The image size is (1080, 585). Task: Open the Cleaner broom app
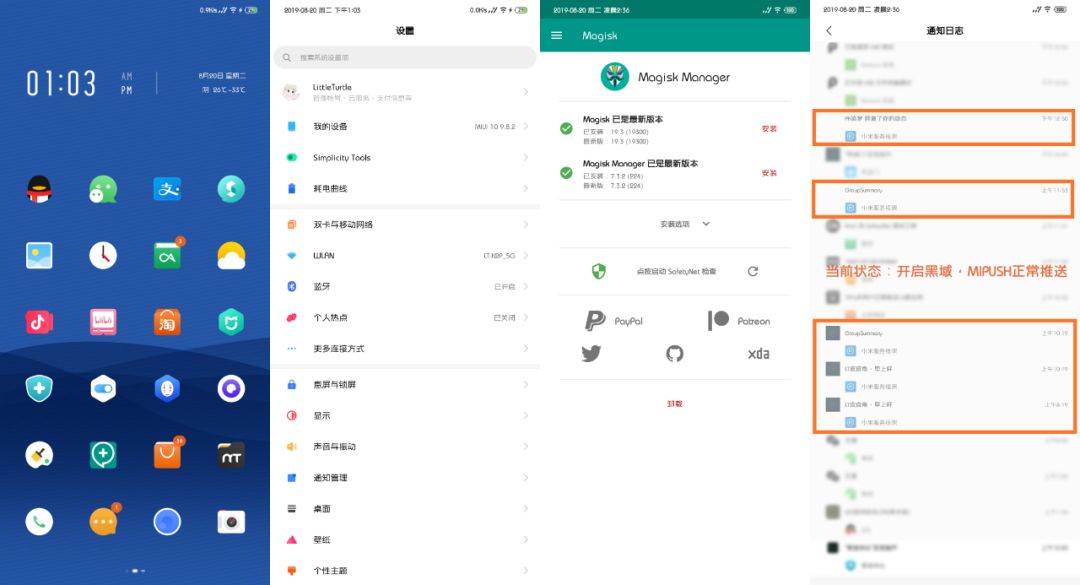[x=39, y=455]
